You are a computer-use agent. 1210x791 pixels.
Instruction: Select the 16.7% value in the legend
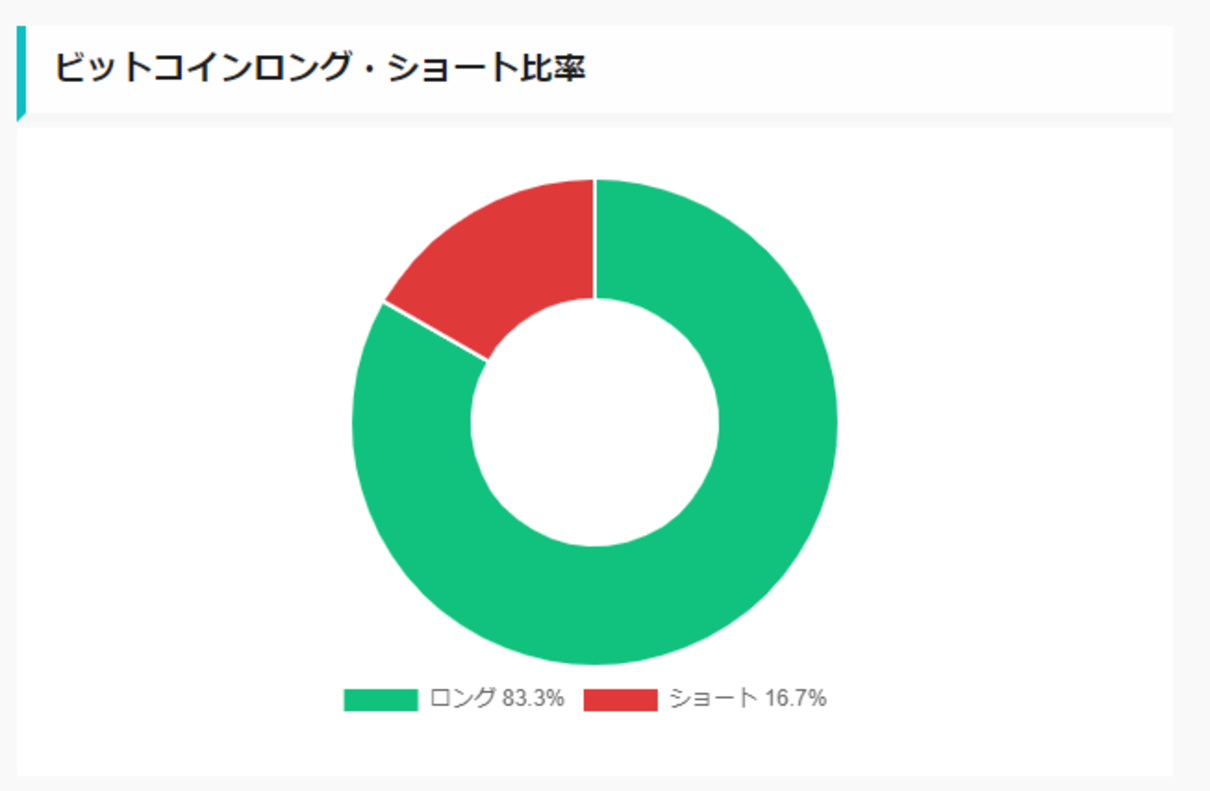[x=796, y=699]
